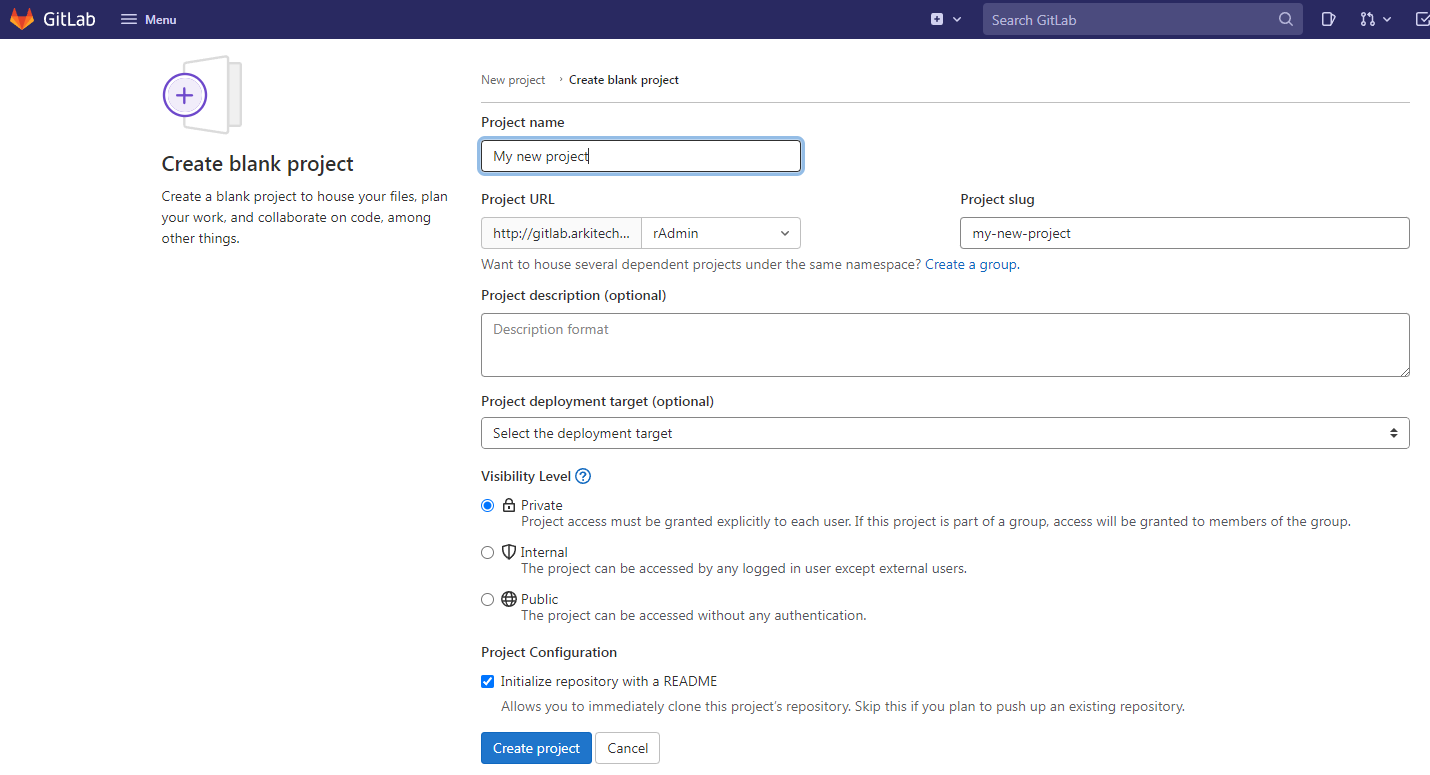Open the to-do list checkmark icon
1430x775 pixels.
click(1422, 18)
